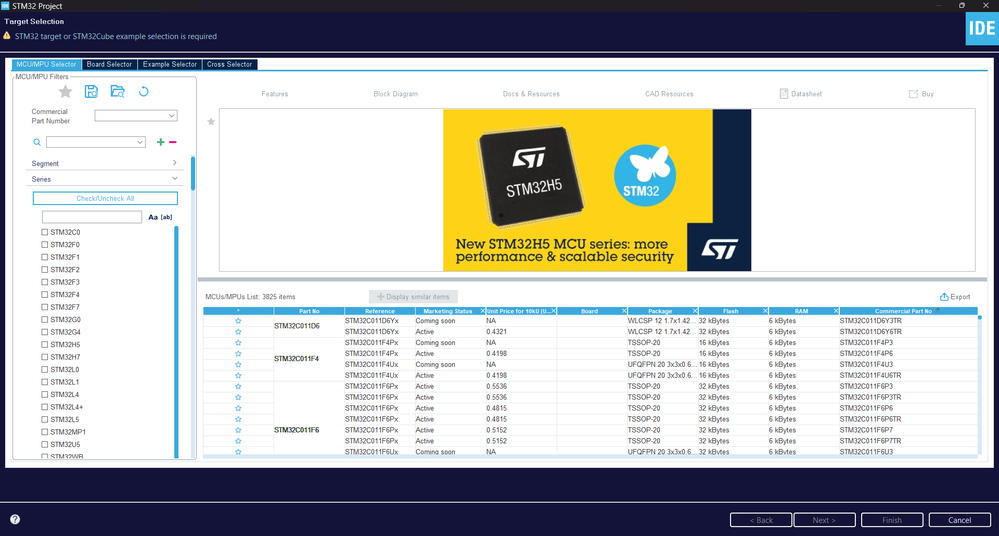Open the Features tab

click(x=275, y=94)
